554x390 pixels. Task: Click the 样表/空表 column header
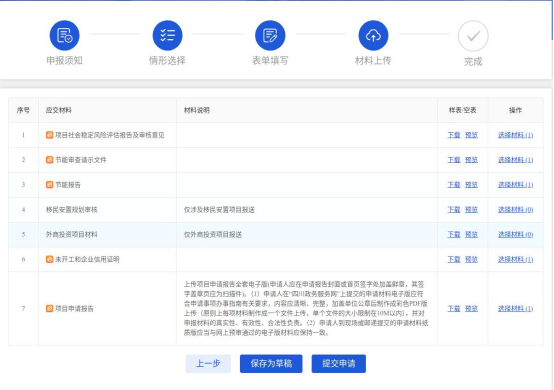pos(462,110)
